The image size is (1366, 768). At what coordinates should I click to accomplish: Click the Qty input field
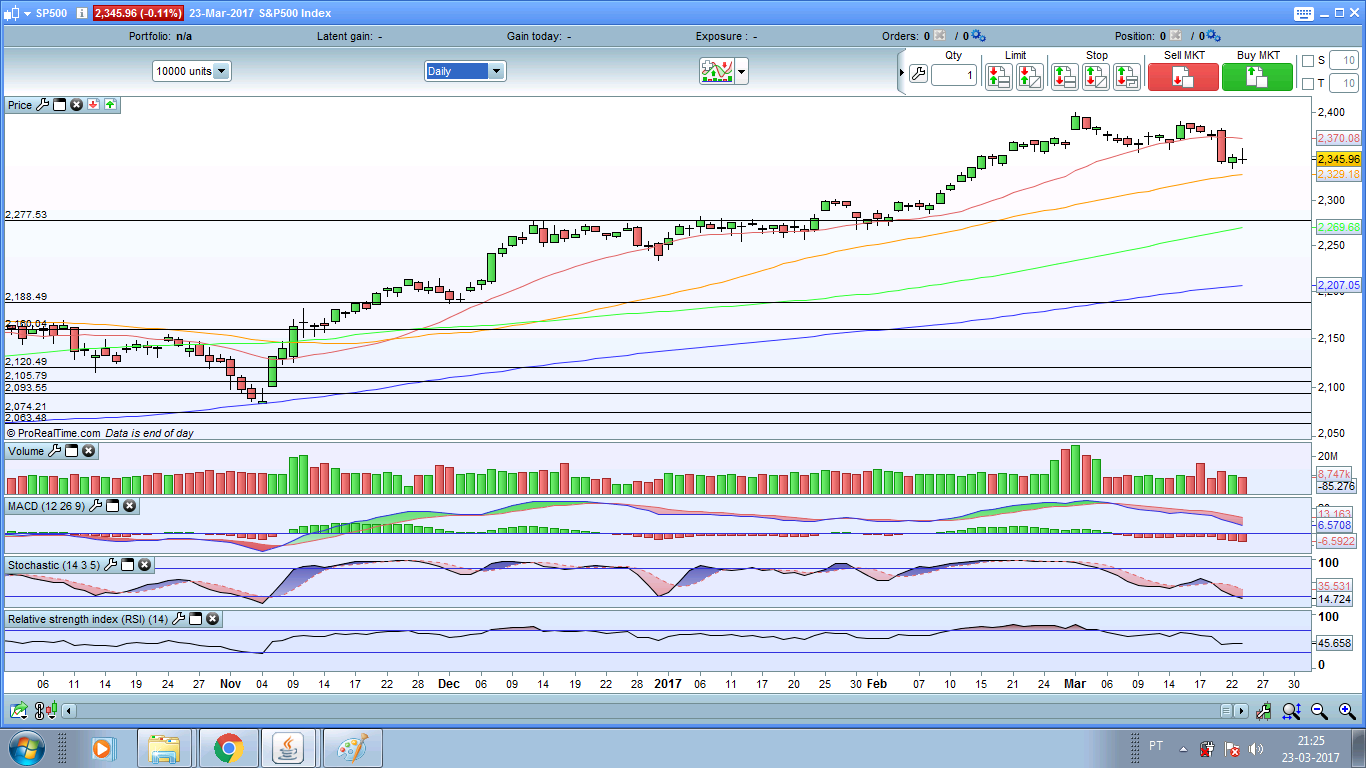point(953,76)
